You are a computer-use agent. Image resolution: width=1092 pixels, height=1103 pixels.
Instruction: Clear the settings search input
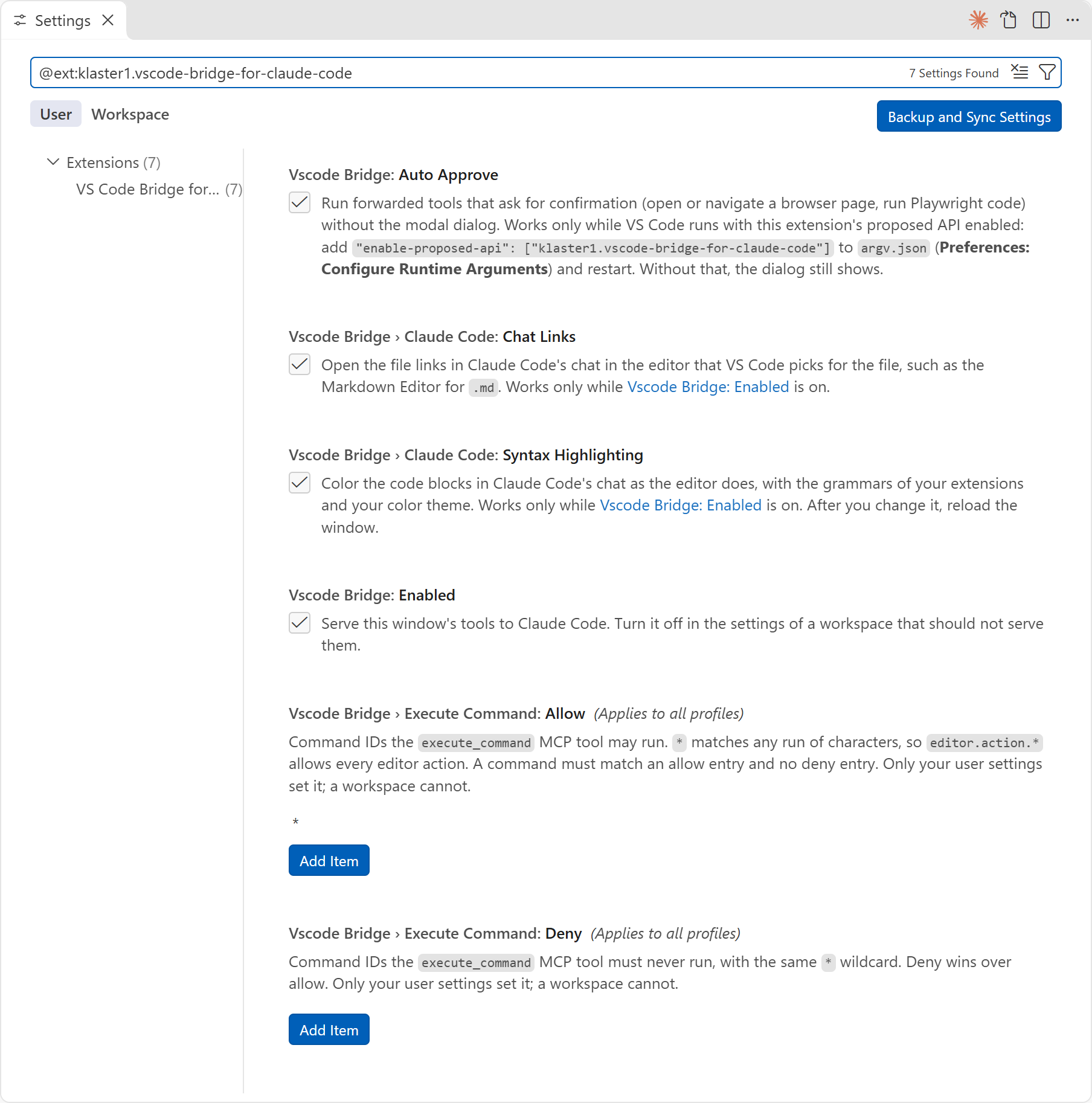[x=1020, y=72]
